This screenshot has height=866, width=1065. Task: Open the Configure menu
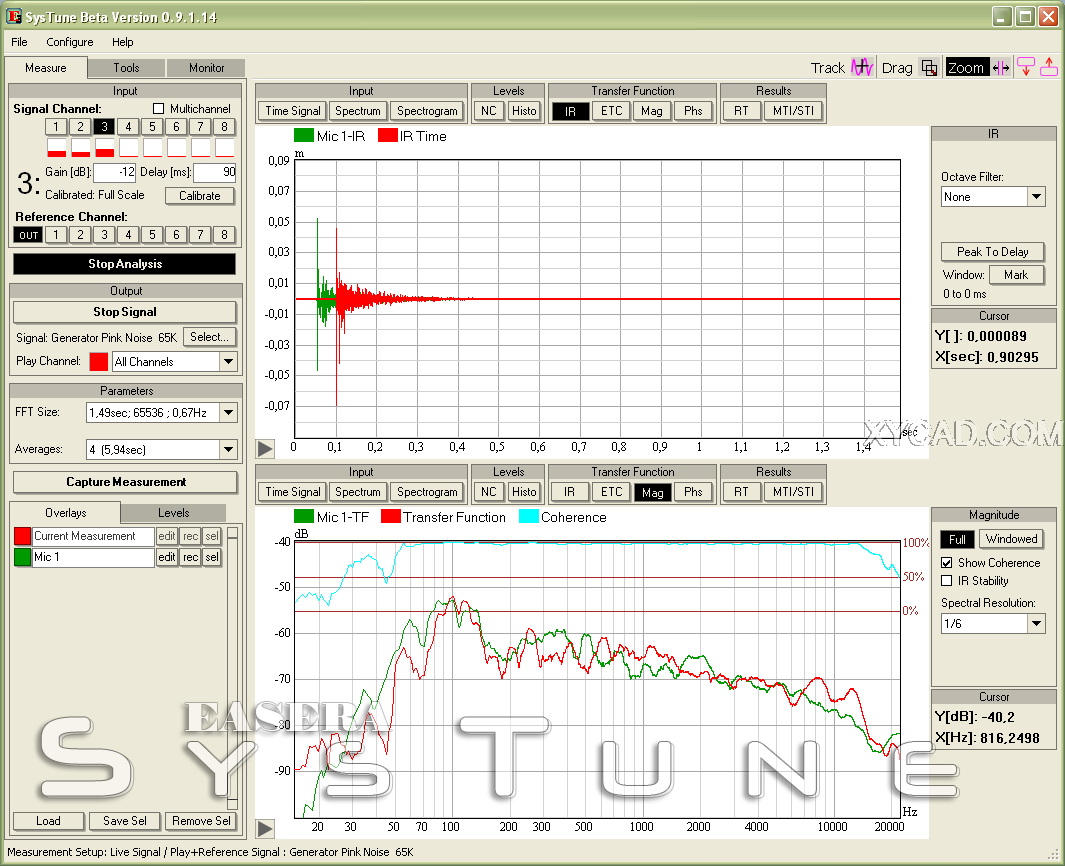(x=70, y=42)
